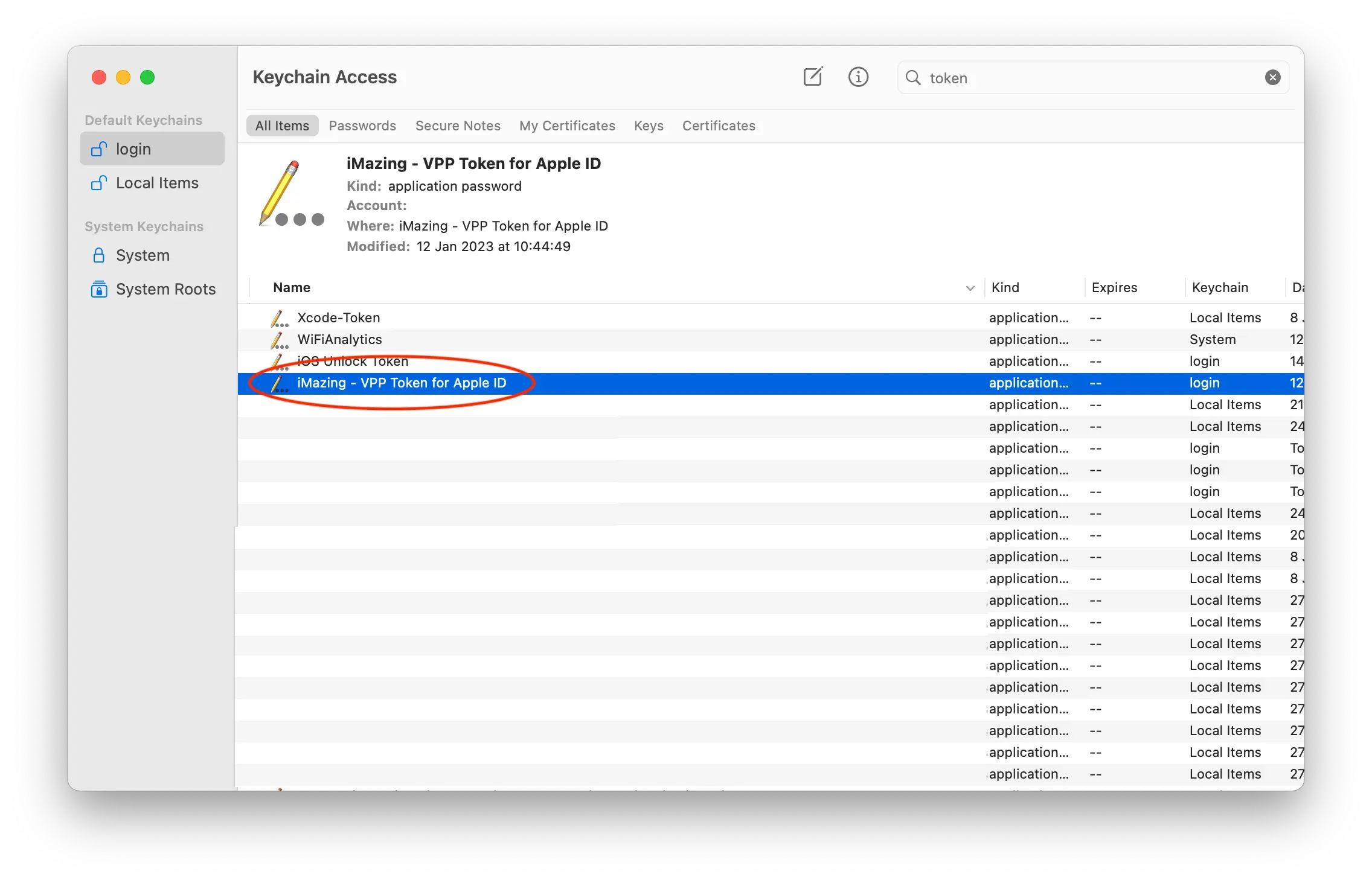Click the key icon beside WiFiAnalytics
The width and height of the screenshot is (1372, 880).
(279, 340)
